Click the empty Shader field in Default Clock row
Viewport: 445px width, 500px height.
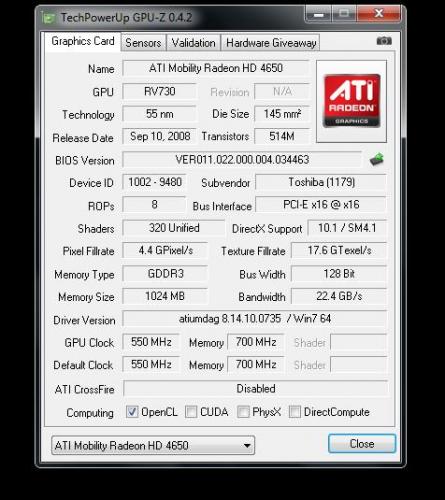pos(359,364)
